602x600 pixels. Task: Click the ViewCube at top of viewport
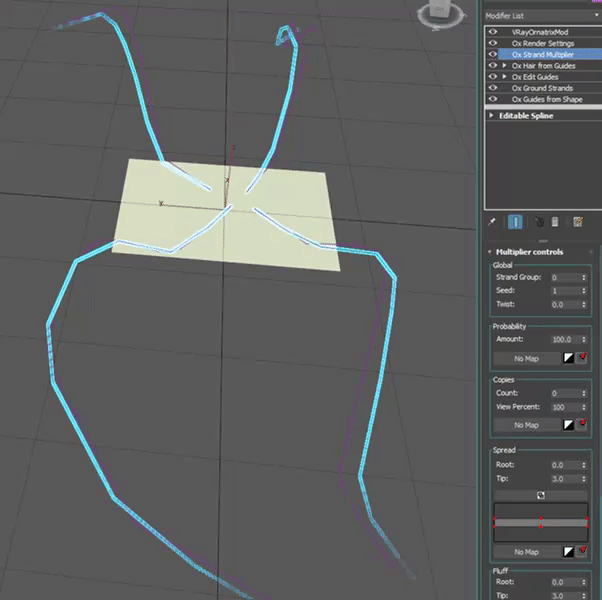click(x=440, y=12)
